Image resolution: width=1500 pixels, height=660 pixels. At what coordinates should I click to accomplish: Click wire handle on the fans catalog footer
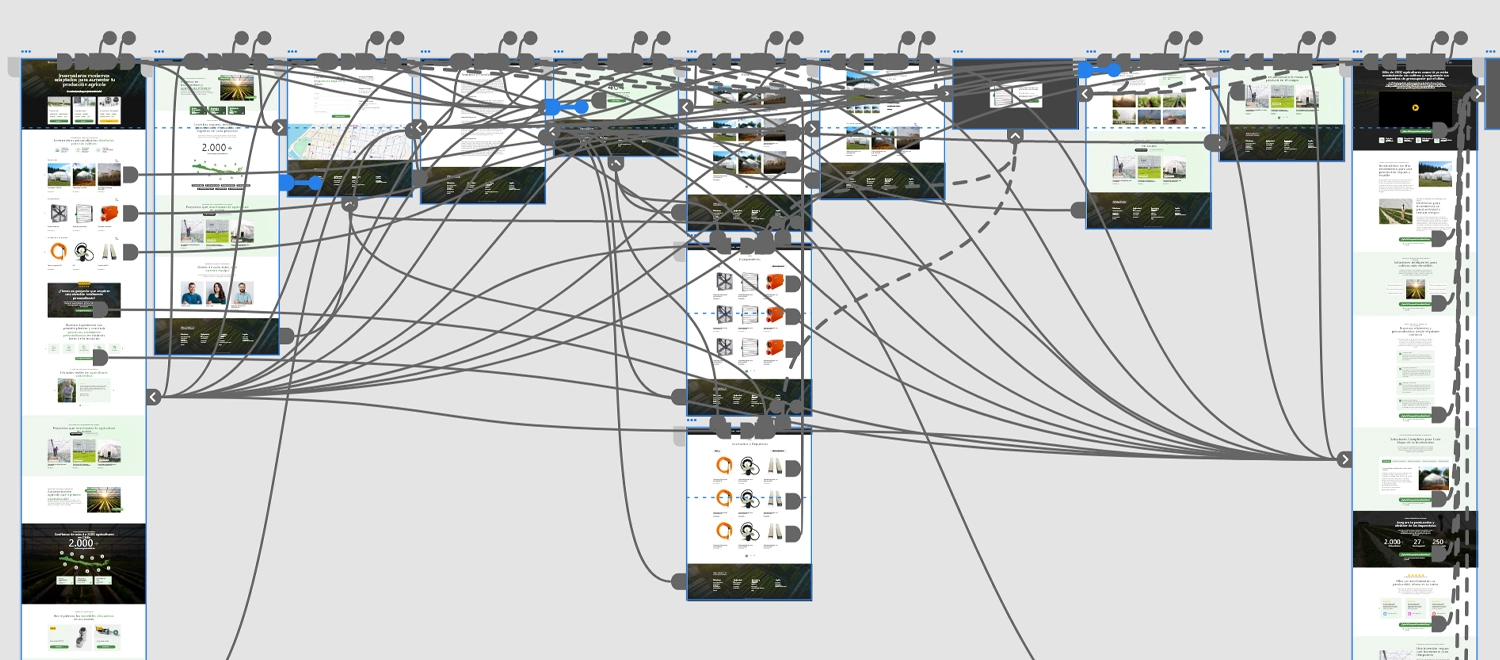pos(680,397)
